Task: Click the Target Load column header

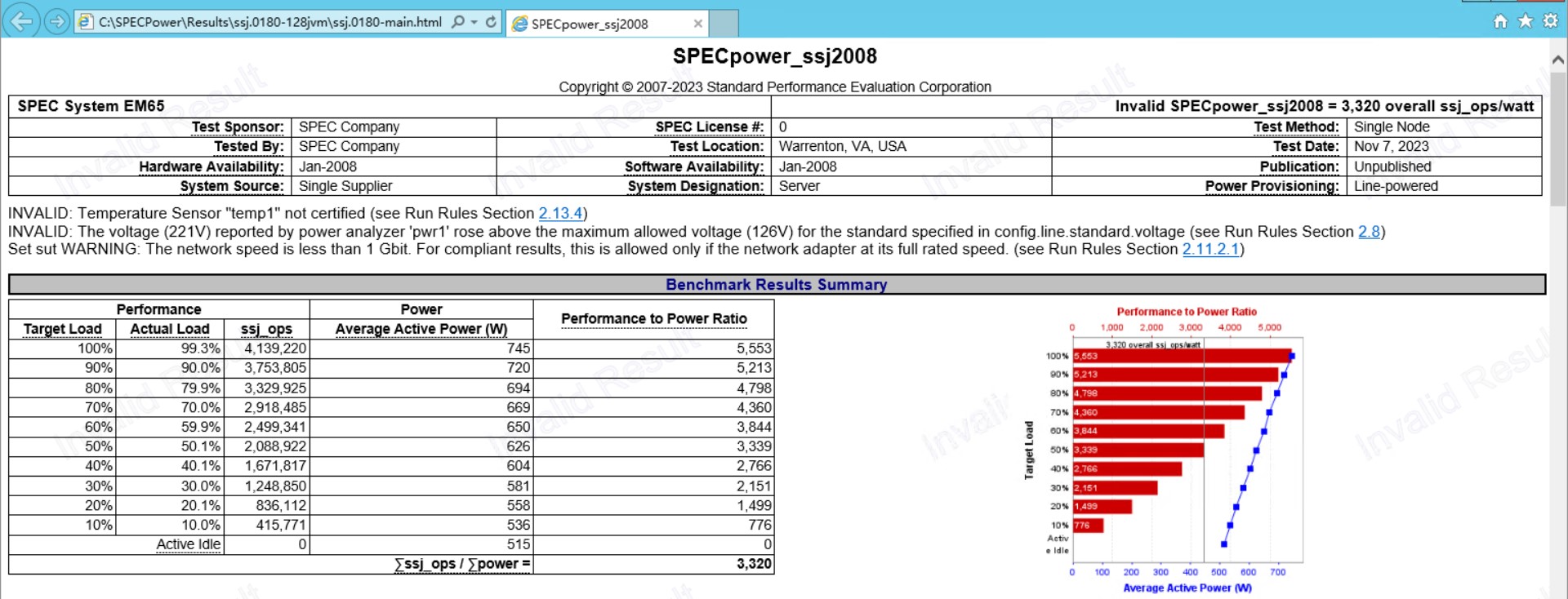Action: tap(63, 329)
